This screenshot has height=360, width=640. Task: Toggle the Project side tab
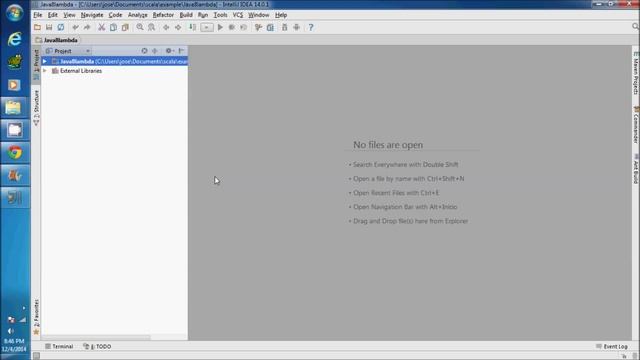[x=36, y=64]
